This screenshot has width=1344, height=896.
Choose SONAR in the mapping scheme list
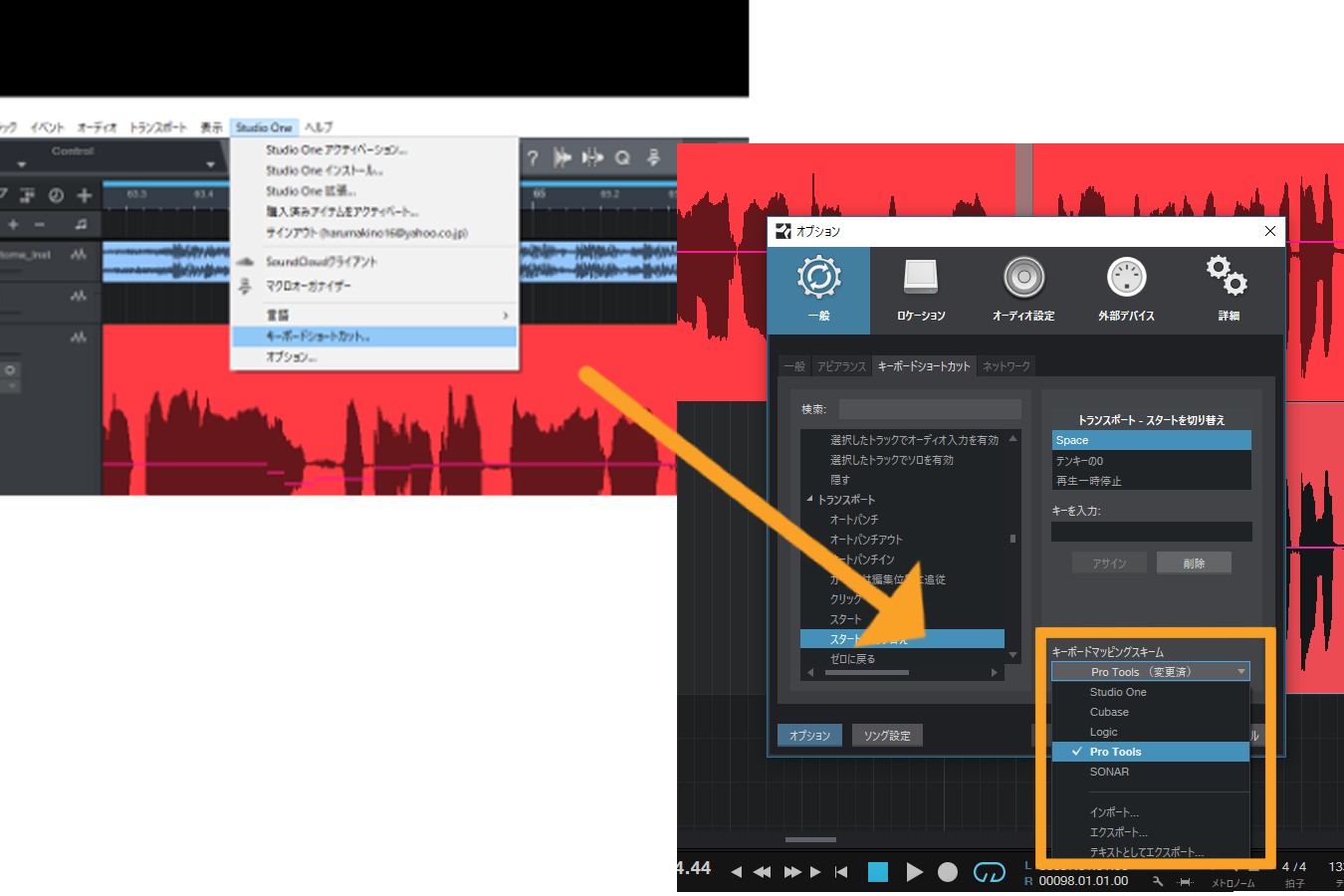[1151, 772]
